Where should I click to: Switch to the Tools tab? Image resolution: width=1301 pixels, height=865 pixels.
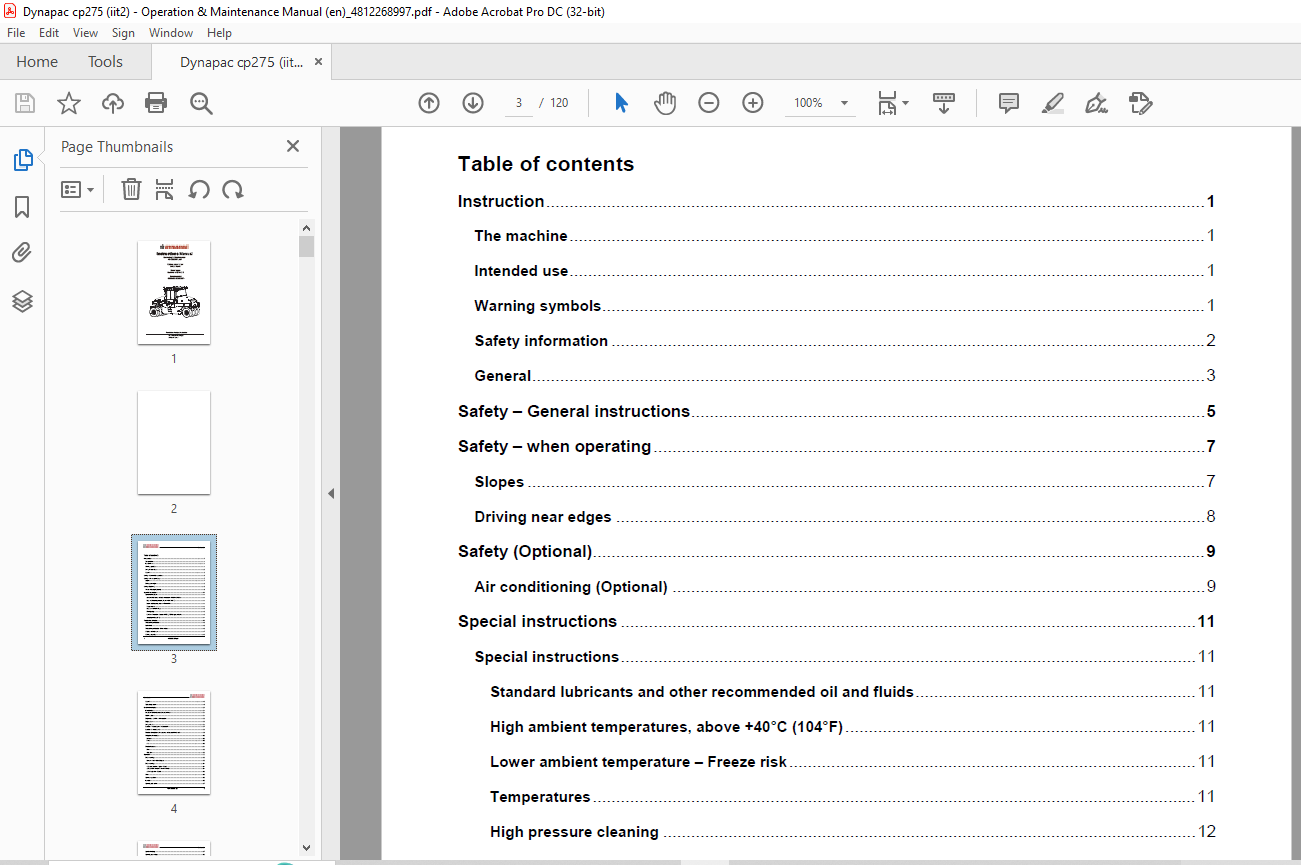pos(105,62)
